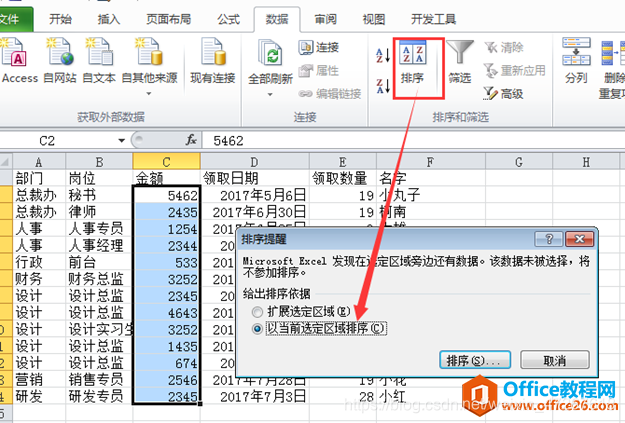Click cell containing 营销
The image size is (625, 423).
[x=39, y=380]
